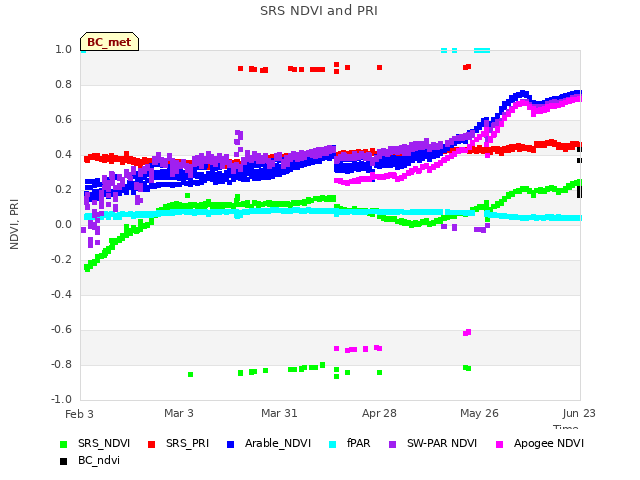Click the BC_met label box

(109, 42)
